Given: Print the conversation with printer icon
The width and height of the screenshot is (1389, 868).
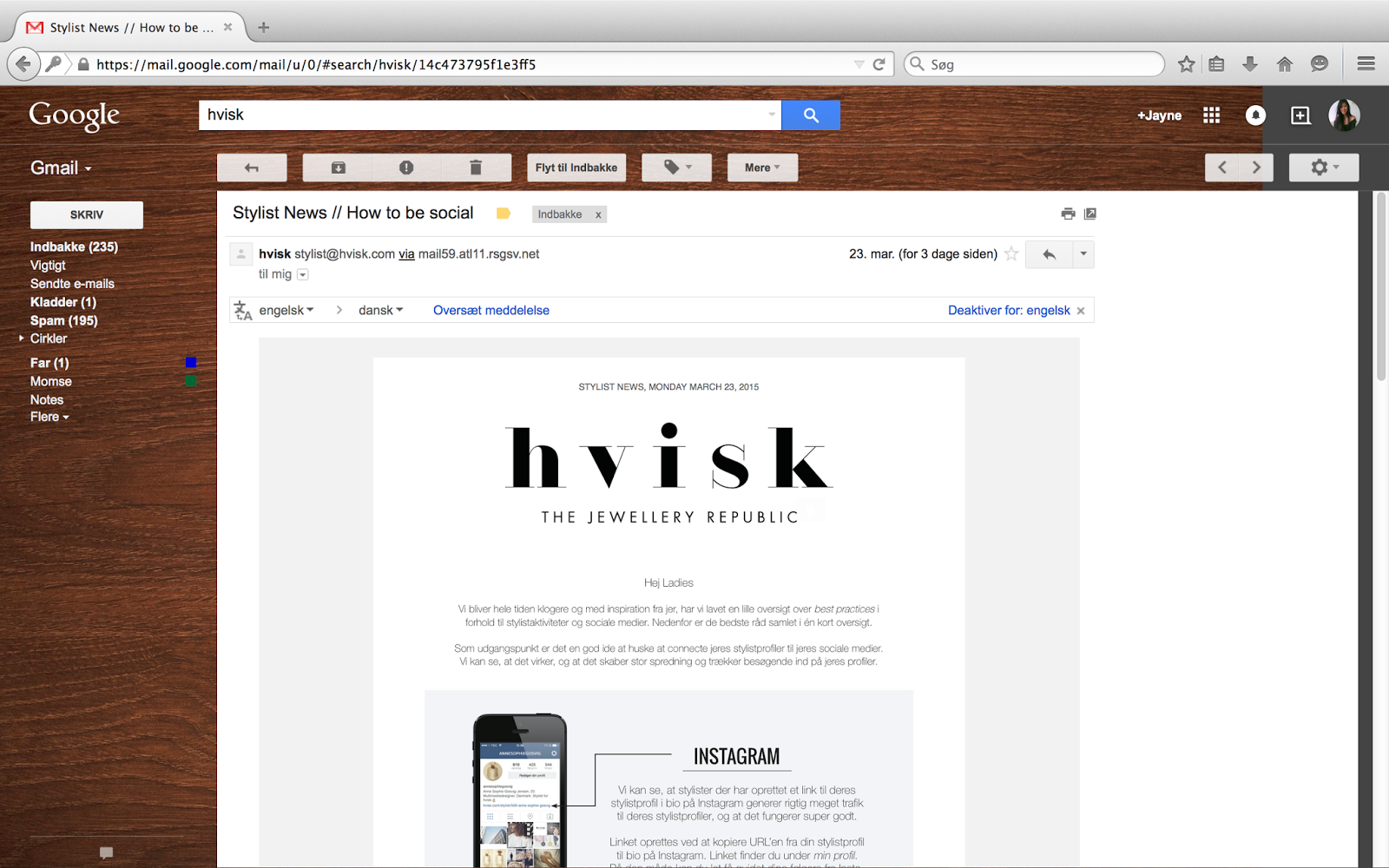Looking at the screenshot, I should click(x=1068, y=214).
